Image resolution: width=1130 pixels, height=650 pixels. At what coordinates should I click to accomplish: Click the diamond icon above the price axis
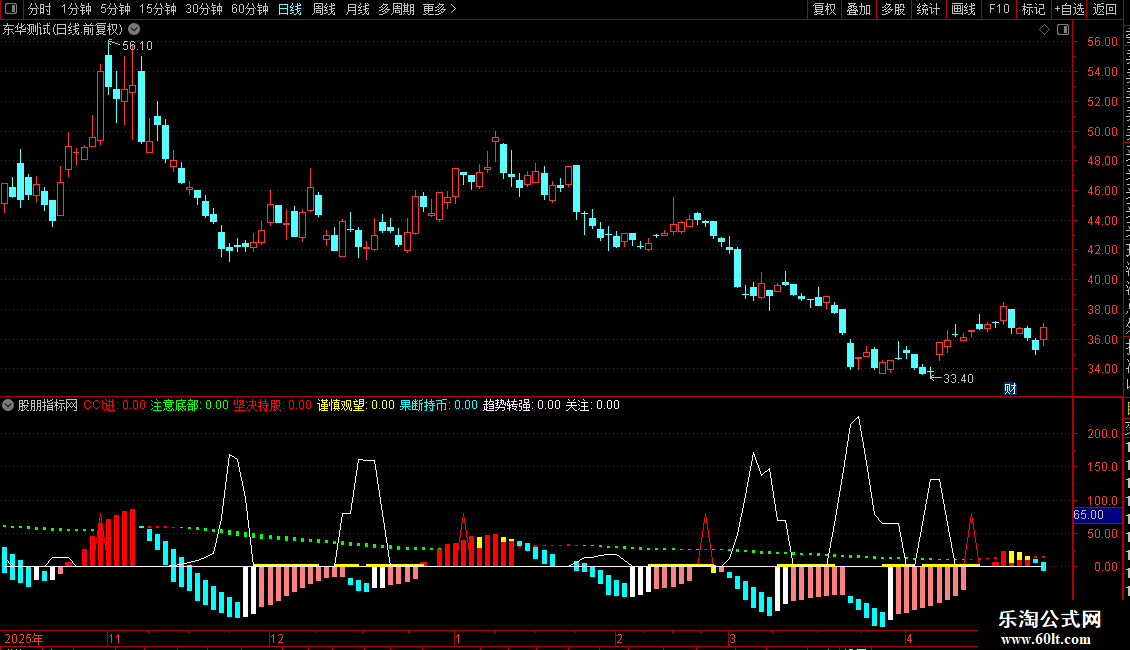[1044, 29]
